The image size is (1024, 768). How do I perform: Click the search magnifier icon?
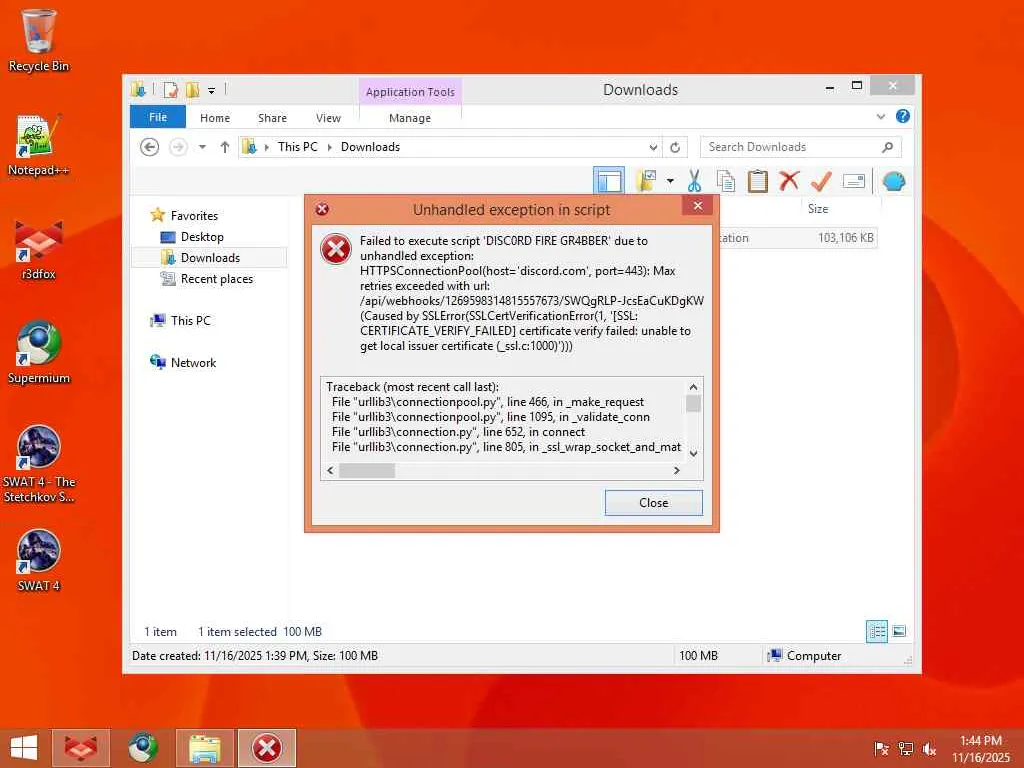point(887,147)
